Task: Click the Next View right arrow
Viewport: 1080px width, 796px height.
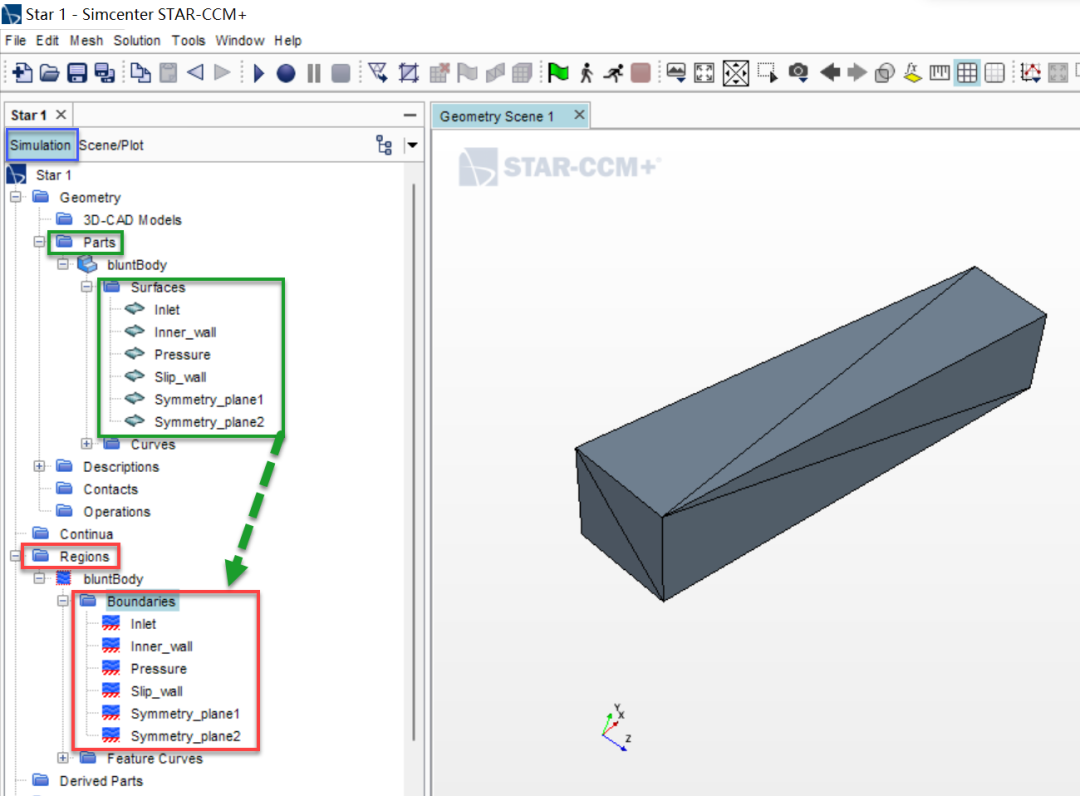Action: tap(857, 72)
